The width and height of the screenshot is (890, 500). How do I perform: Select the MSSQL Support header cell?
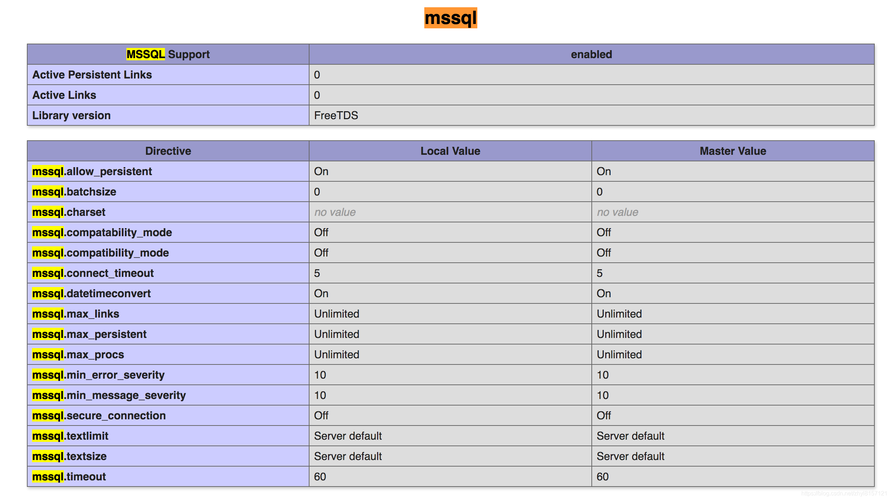coord(168,54)
